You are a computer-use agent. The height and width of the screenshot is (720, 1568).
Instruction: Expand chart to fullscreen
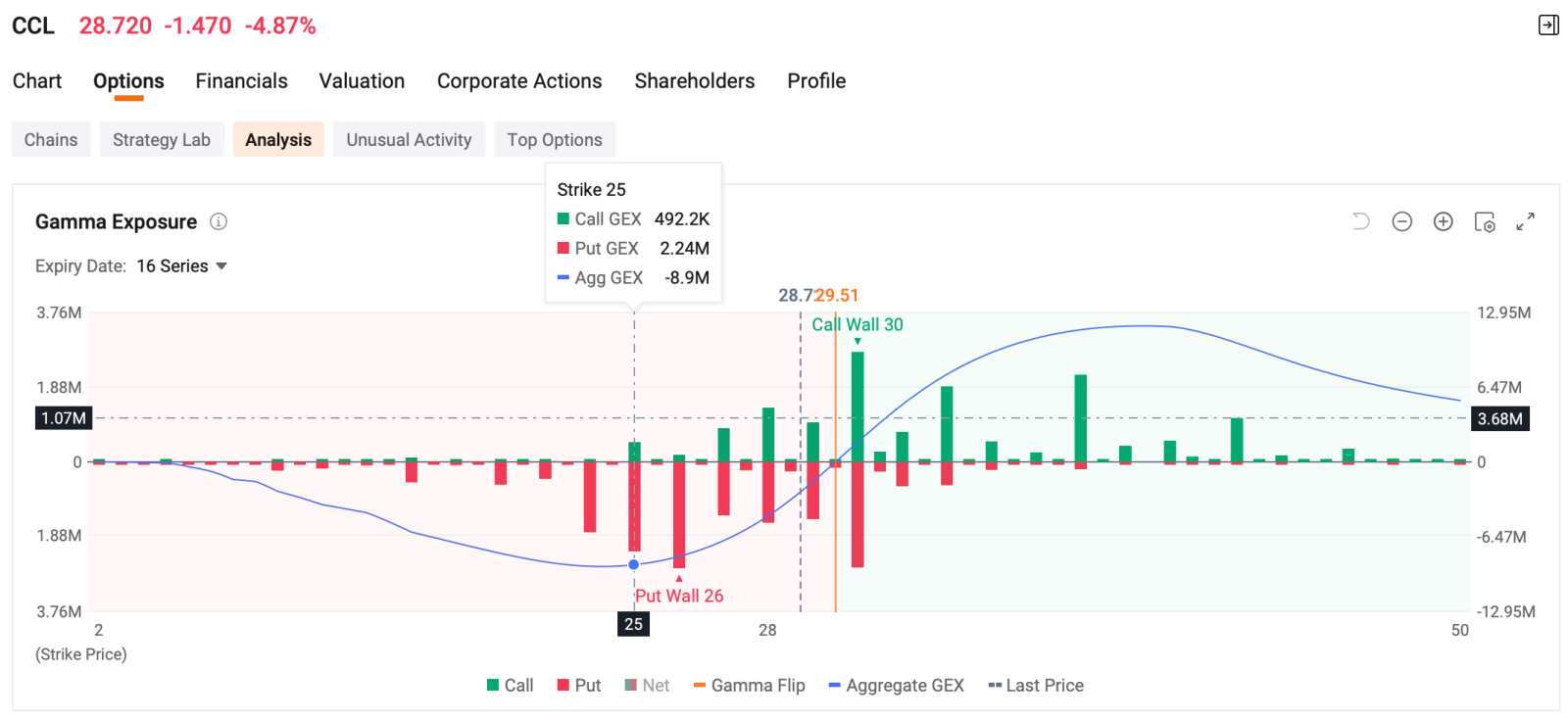point(1526,221)
